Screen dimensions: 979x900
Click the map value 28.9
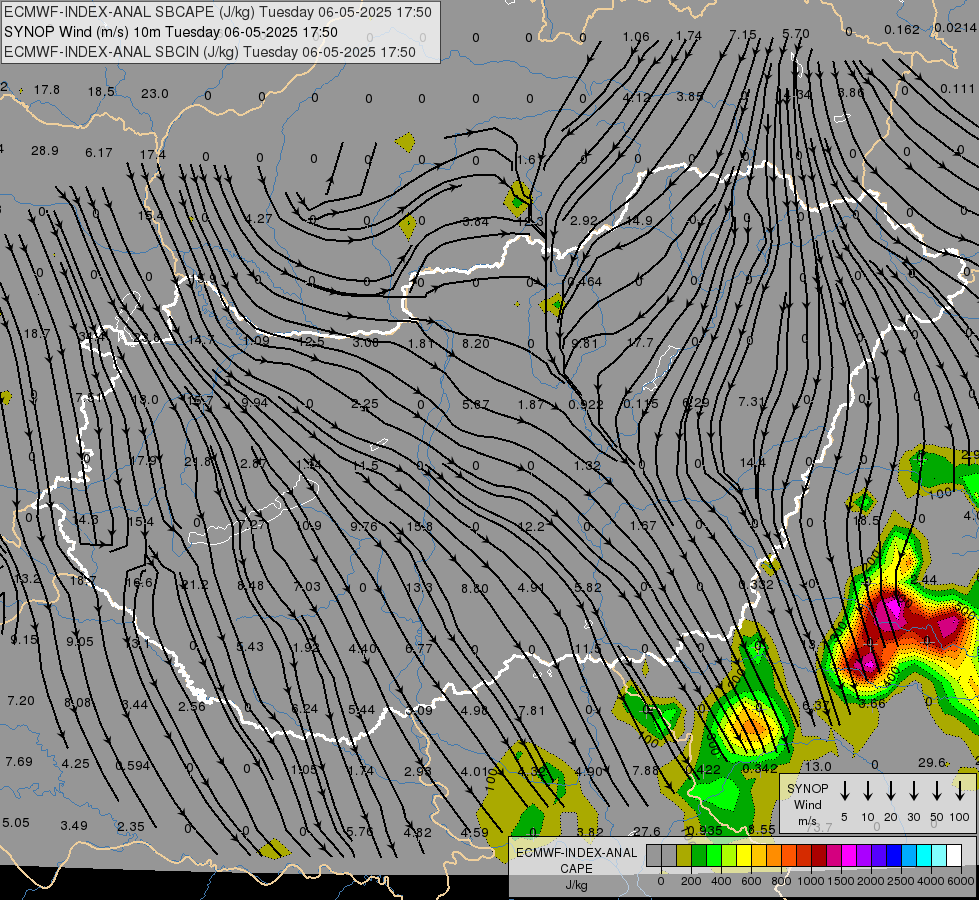pyautogui.click(x=44, y=151)
